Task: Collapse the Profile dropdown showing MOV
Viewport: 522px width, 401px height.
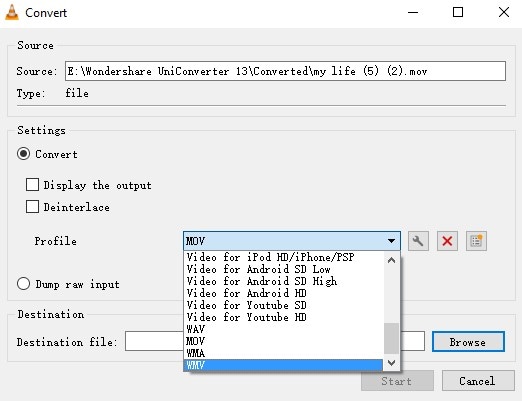Action: point(292,241)
